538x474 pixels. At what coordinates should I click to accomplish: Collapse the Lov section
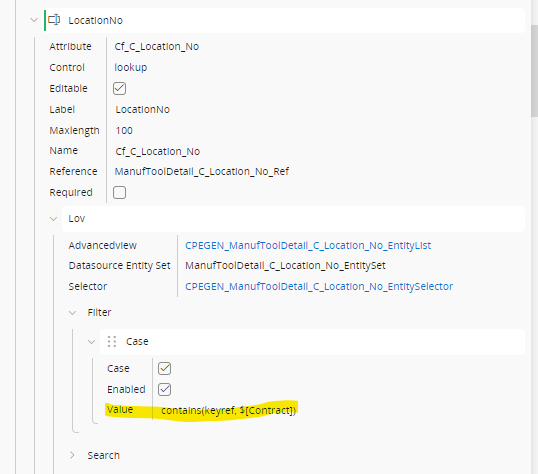53,219
